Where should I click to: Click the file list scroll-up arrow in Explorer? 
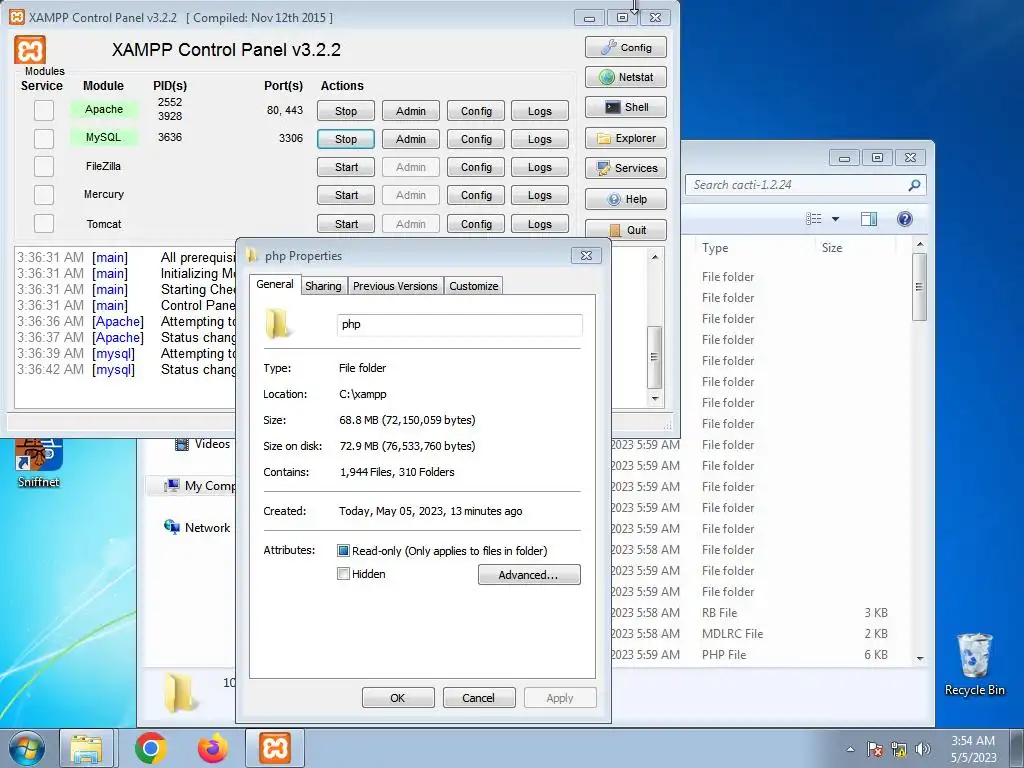coord(920,245)
